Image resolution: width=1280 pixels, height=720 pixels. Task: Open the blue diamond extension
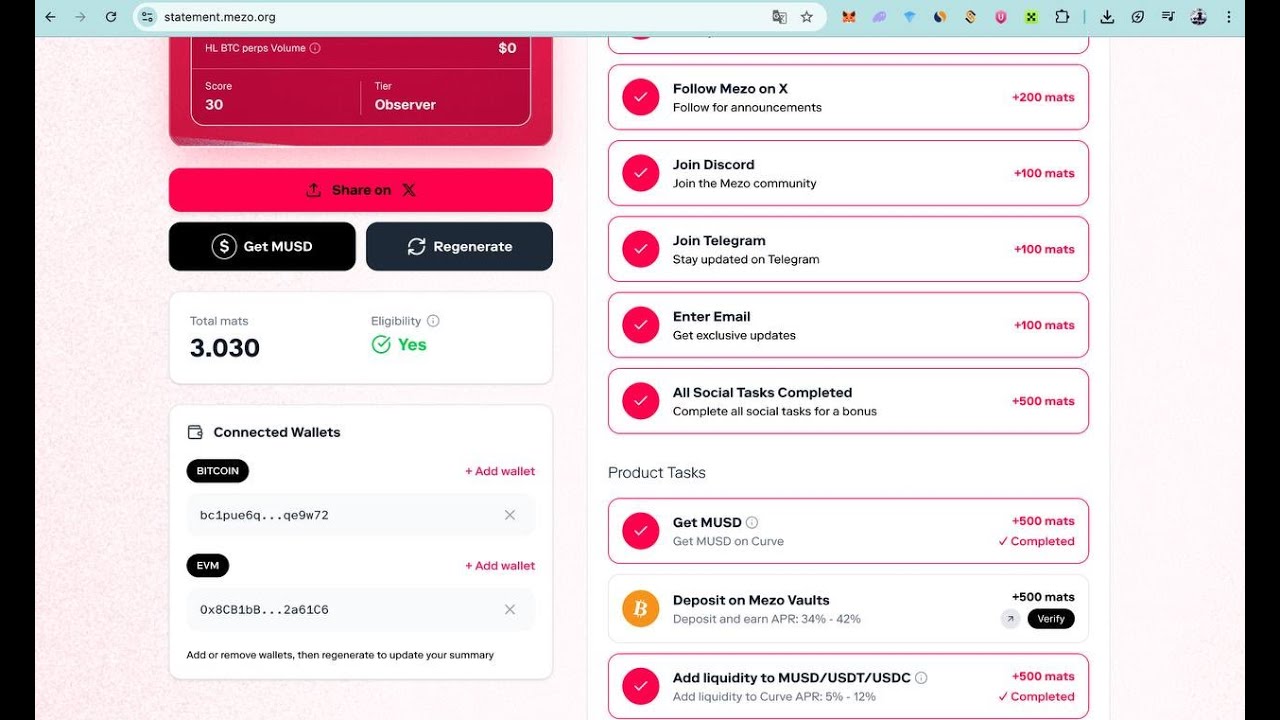point(910,17)
